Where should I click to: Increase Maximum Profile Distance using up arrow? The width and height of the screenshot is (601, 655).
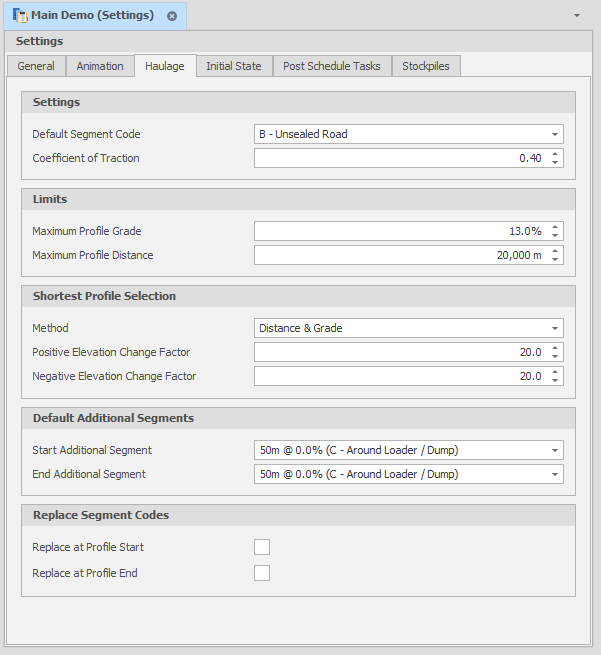[x=556, y=251]
